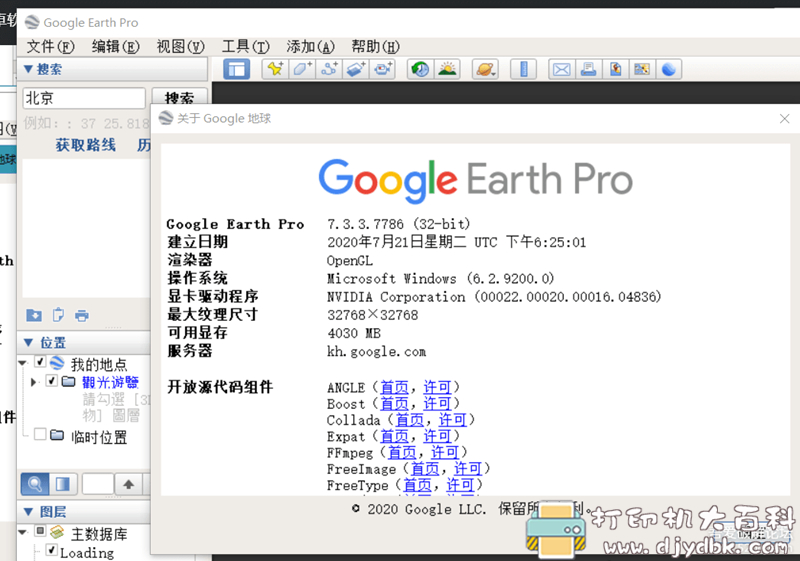Click the magnifier search button in Places panel

[35, 484]
